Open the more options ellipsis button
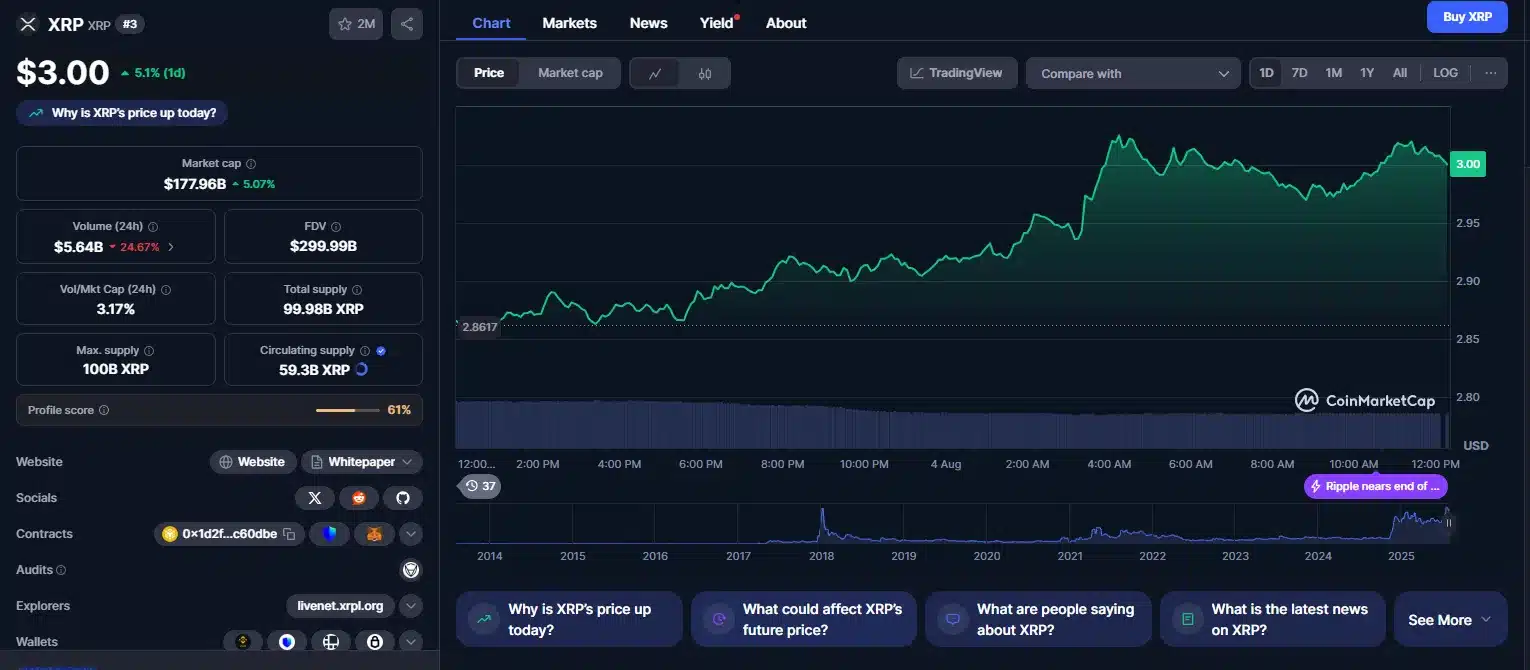The width and height of the screenshot is (1530, 670). point(1490,73)
